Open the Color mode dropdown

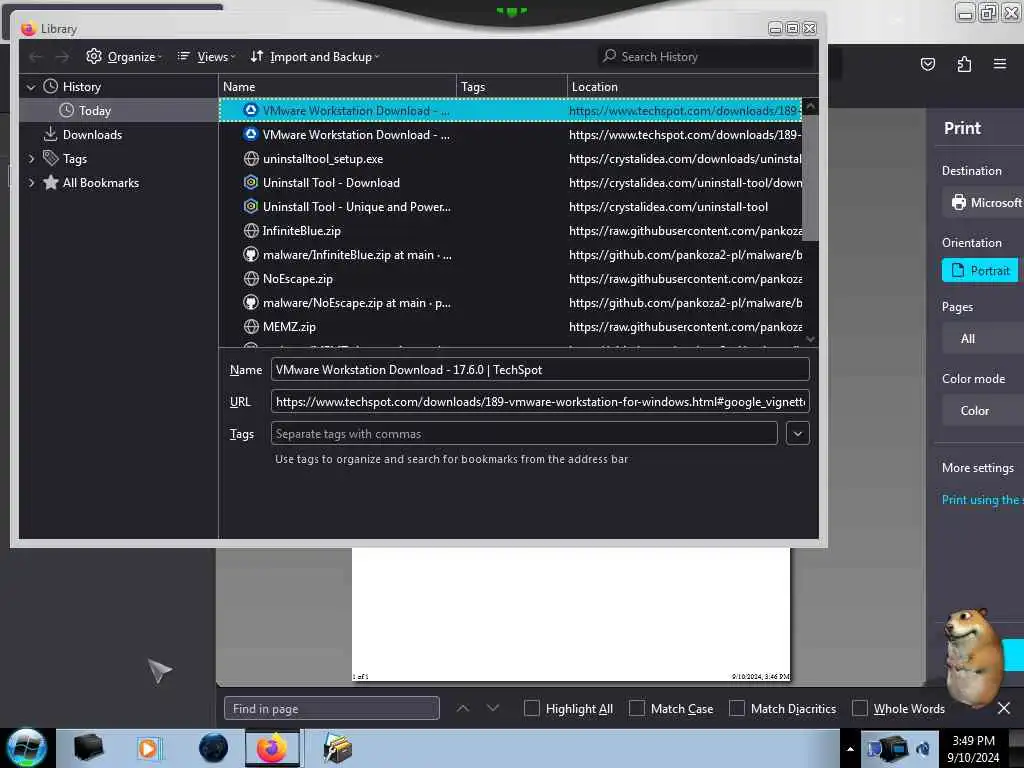click(983, 411)
